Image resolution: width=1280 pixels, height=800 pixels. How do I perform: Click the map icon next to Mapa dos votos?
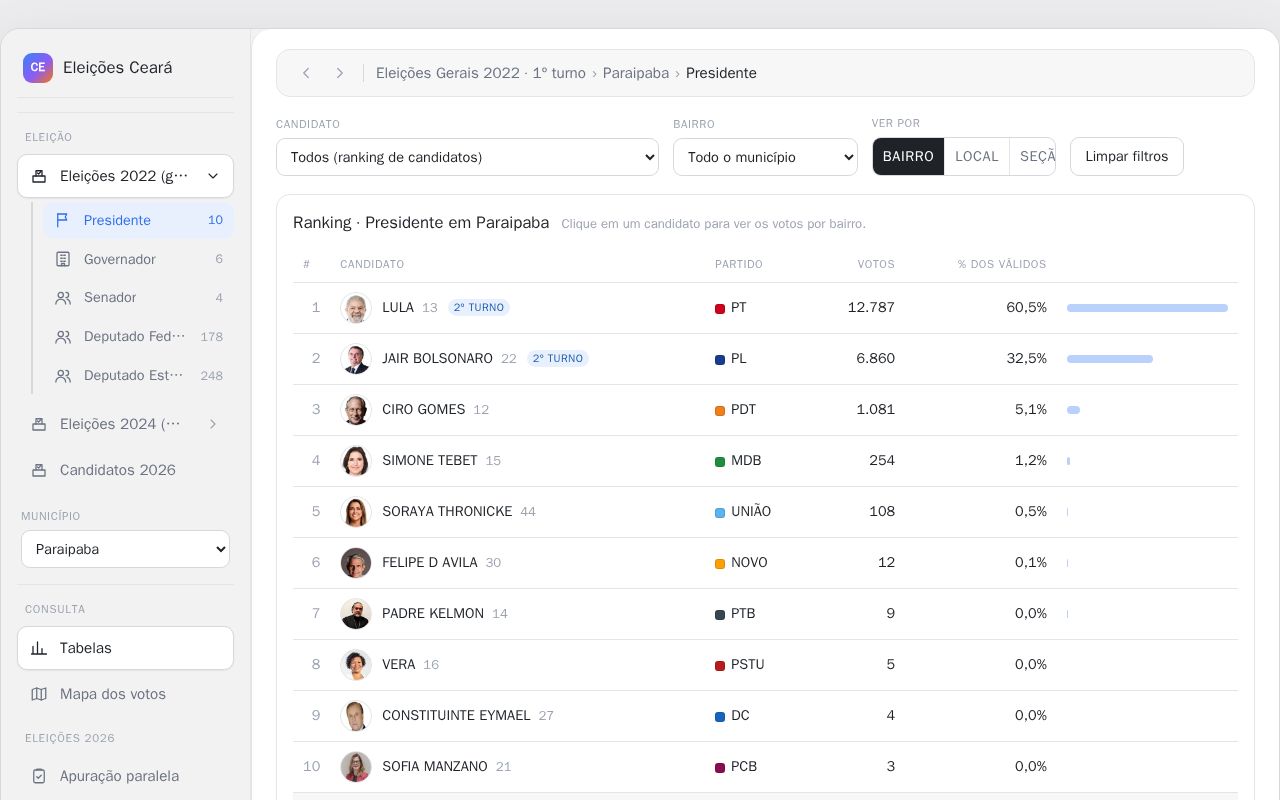pos(39,694)
